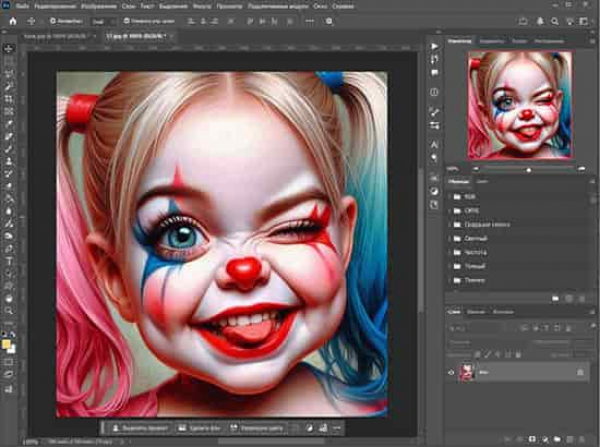Select the Clone Stamp tool
This screenshot has height=447, width=600.
(9, 162)
